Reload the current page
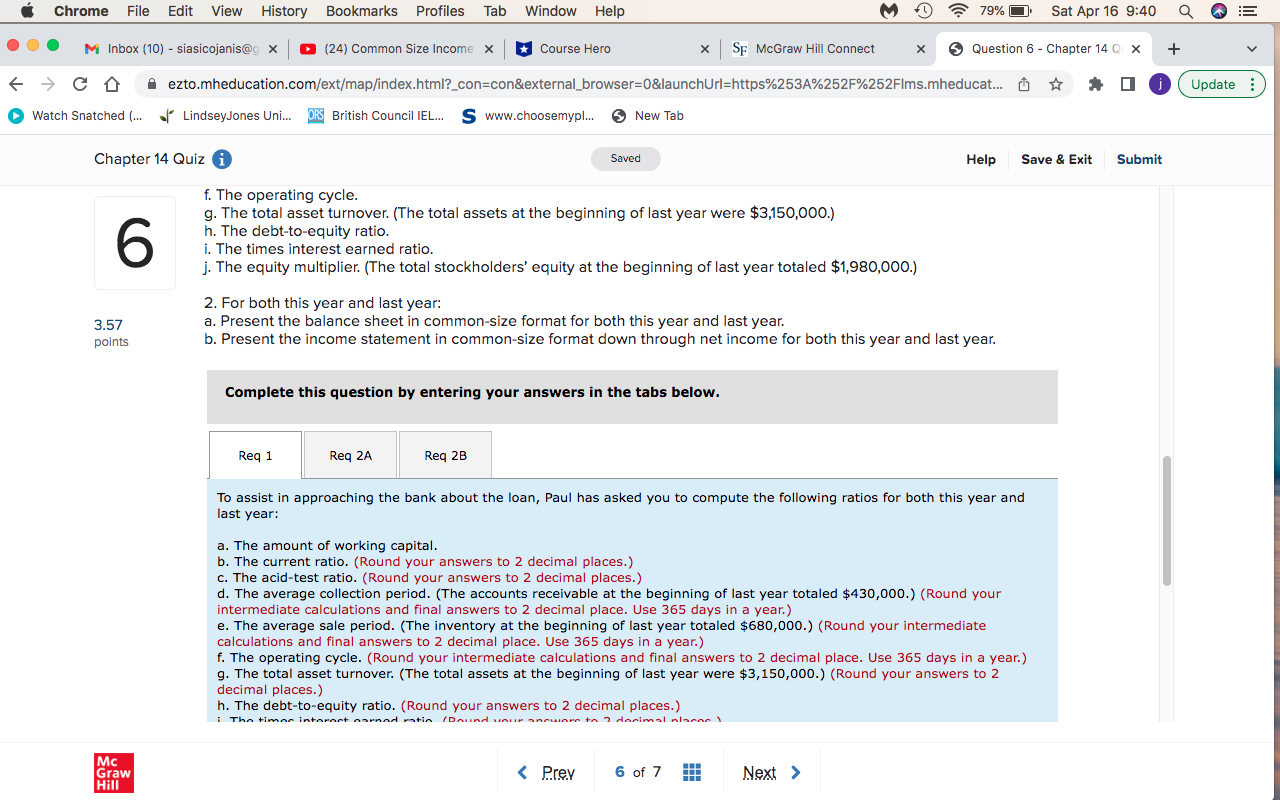Image resolution: width=1280 pixels, height=800 pixels. click(x=79, y=85)
